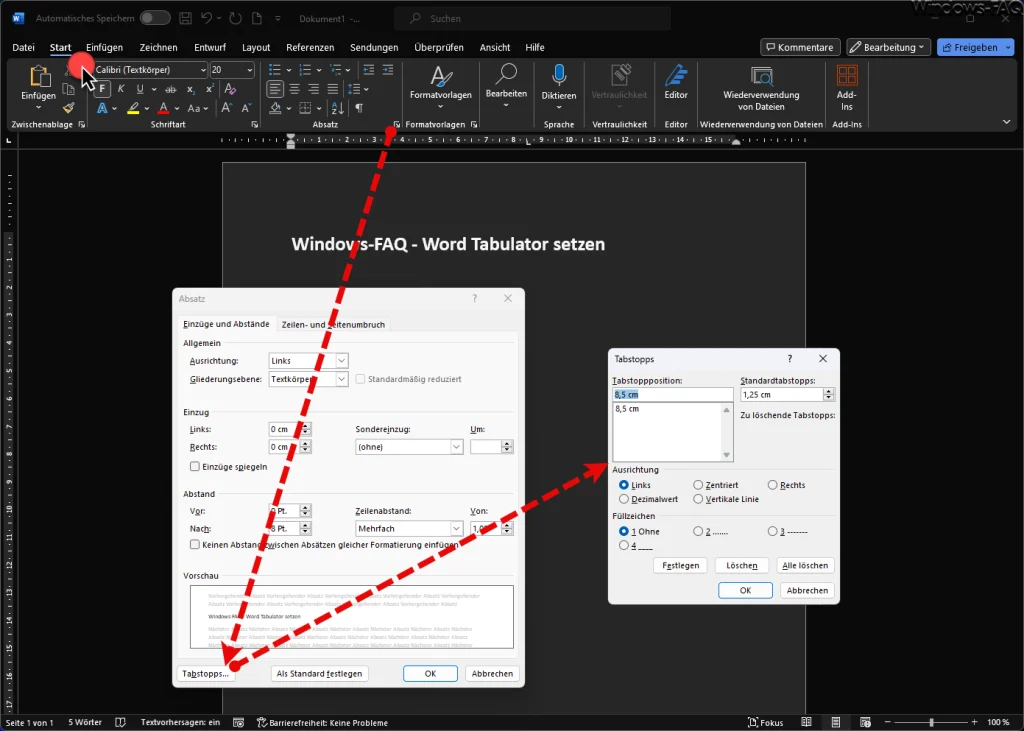This screenshot has height=731, width=1024.
Task: Open the Absatz dialog launcher
Action: pos(397,124)
